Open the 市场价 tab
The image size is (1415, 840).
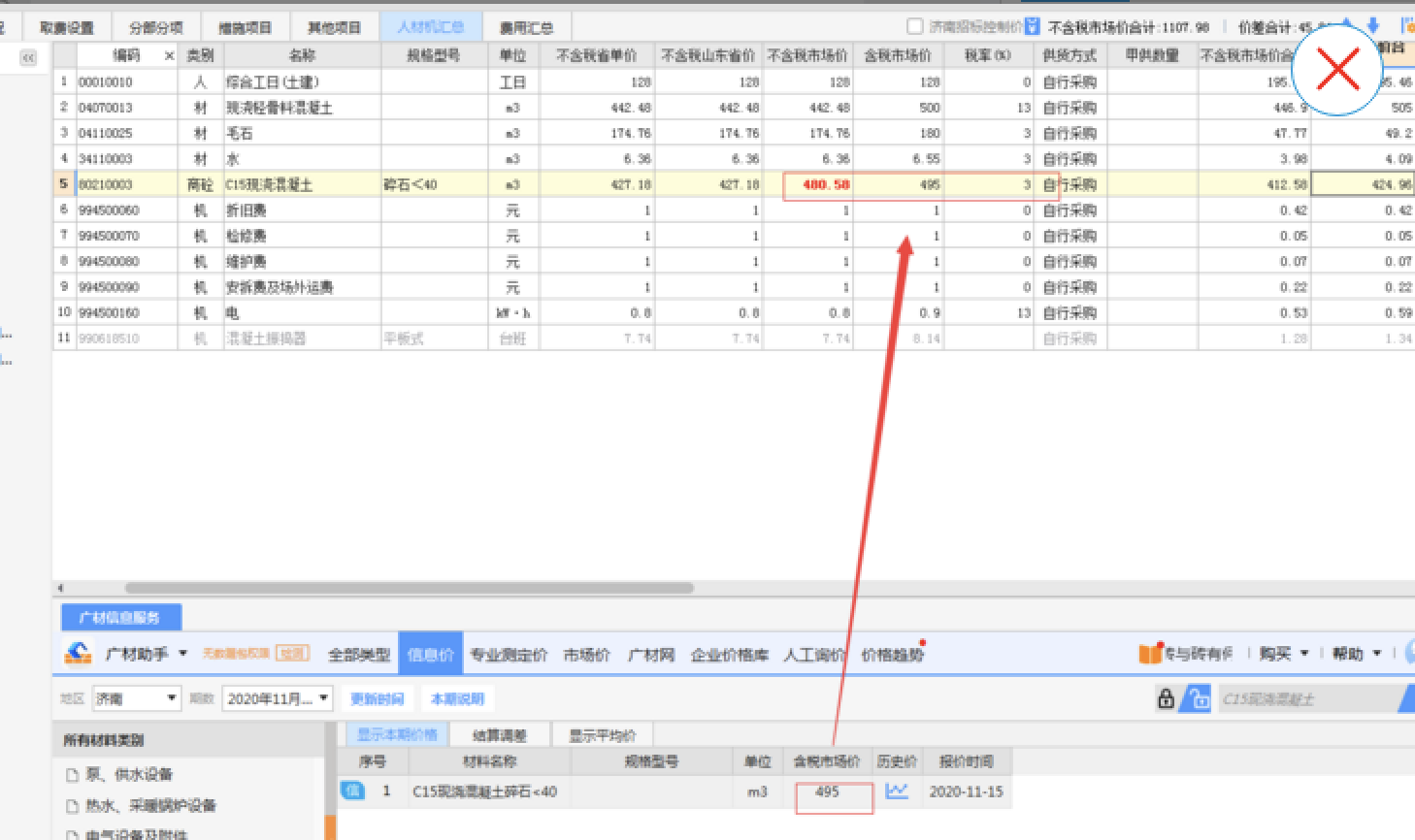[586, 655]
